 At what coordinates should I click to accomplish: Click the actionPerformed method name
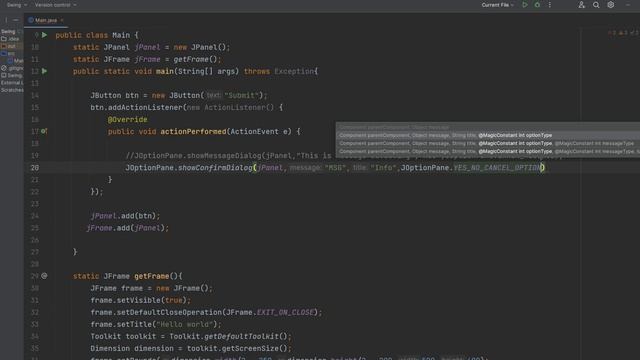(x=193, y=131)
